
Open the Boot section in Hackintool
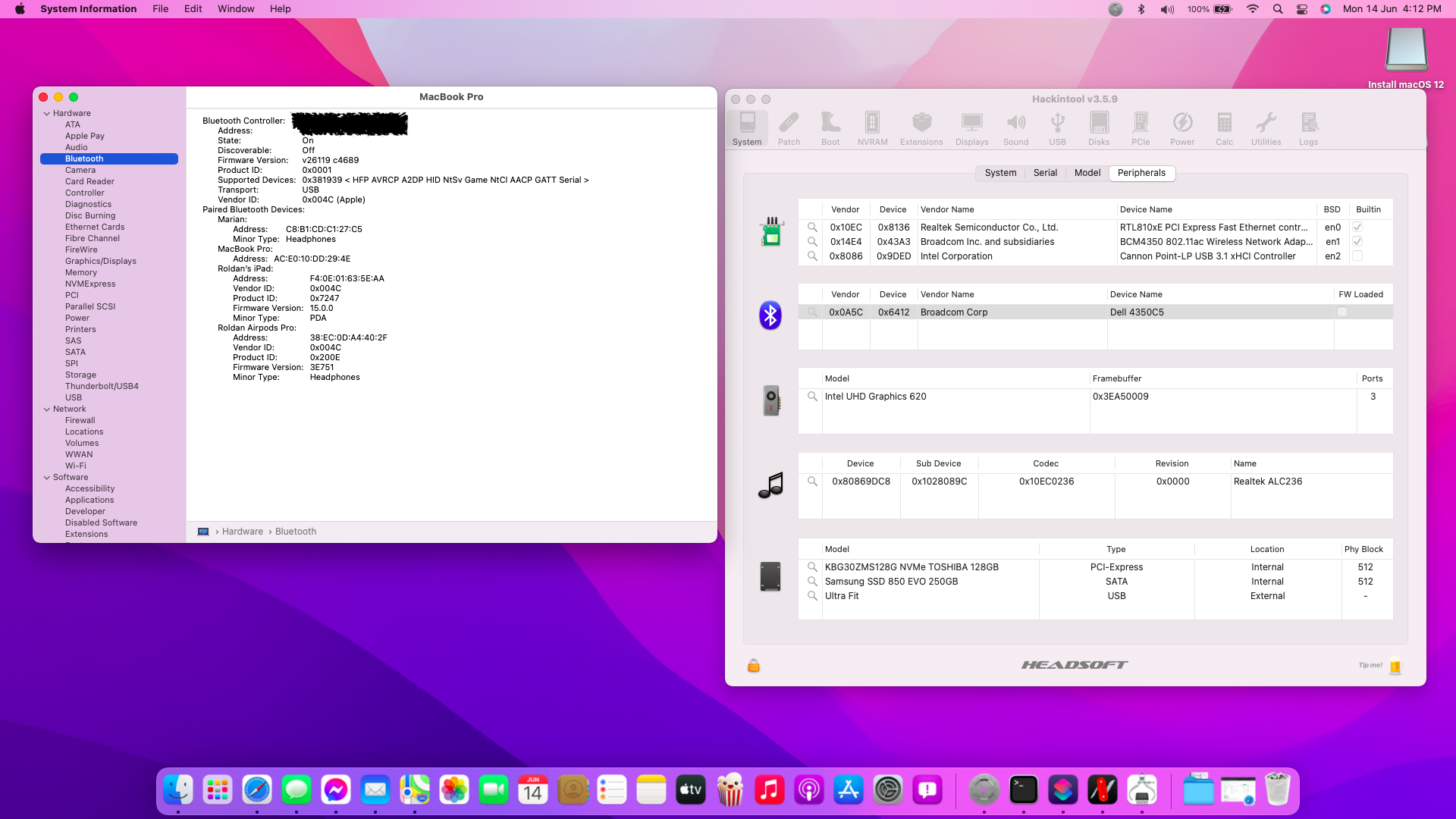[830, 128]
